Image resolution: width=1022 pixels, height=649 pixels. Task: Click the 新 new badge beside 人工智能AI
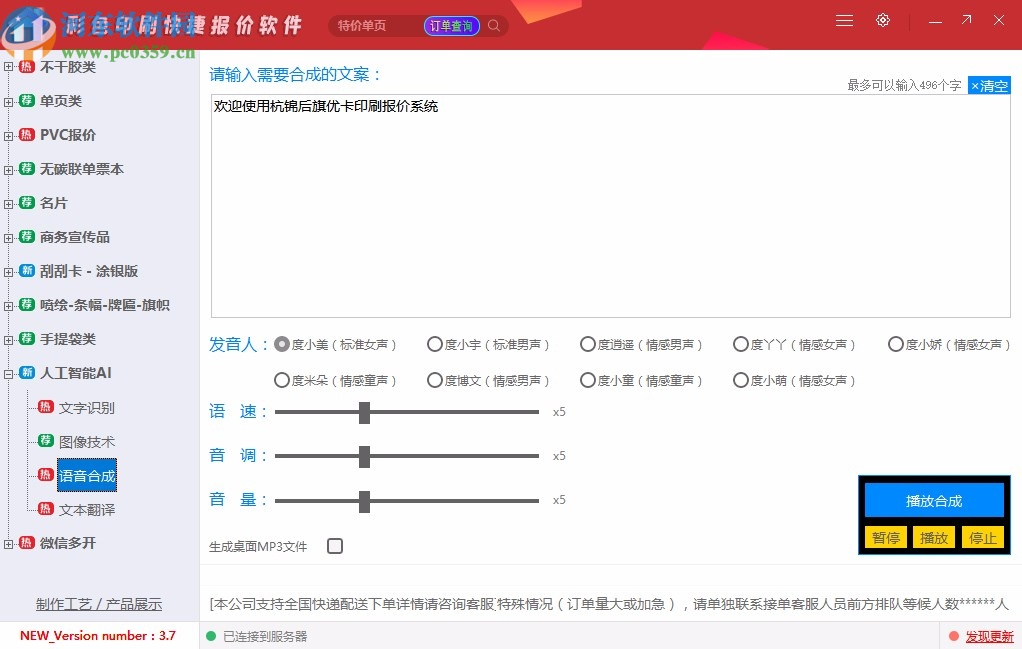[24, 373]
